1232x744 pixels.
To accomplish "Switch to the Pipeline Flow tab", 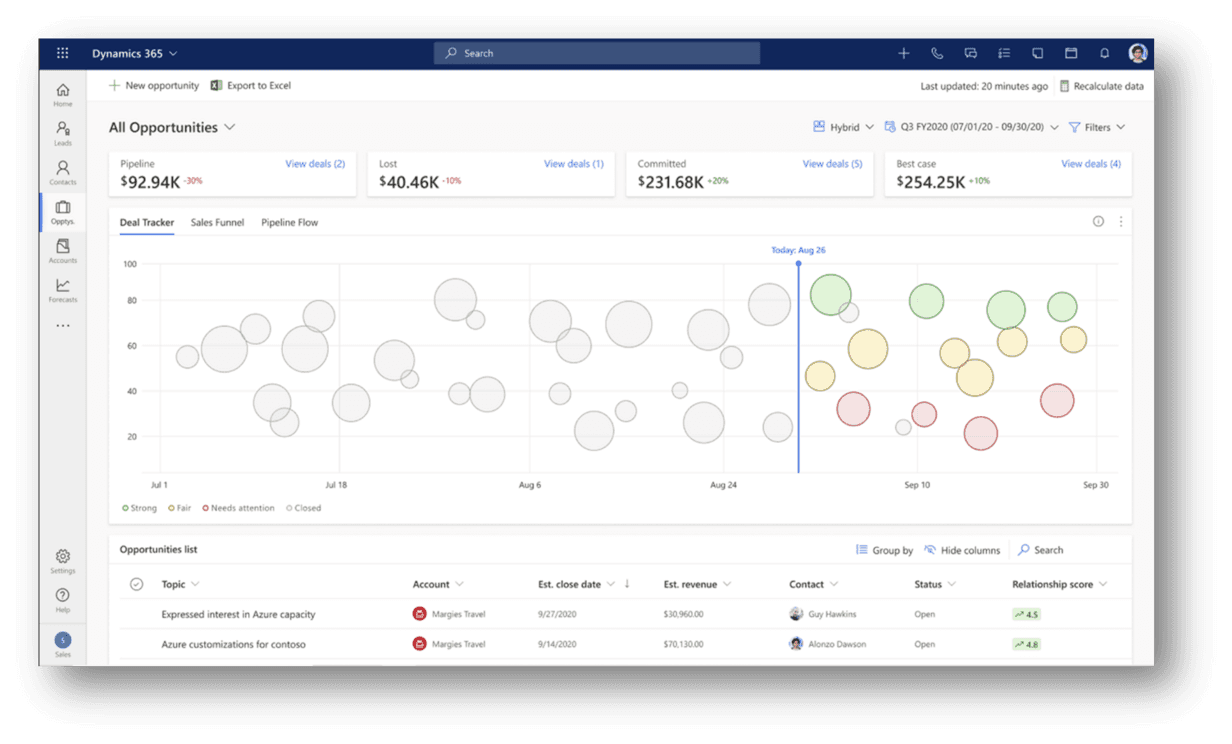I will point(290,222).
